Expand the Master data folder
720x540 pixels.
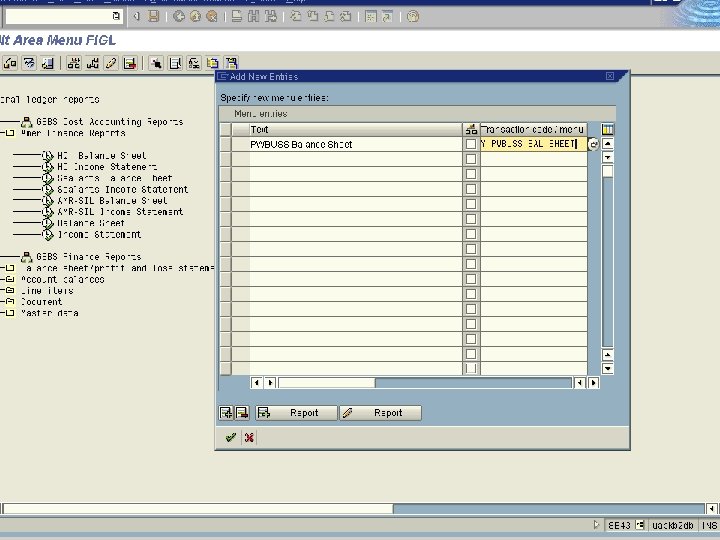[x=9, y=313]
